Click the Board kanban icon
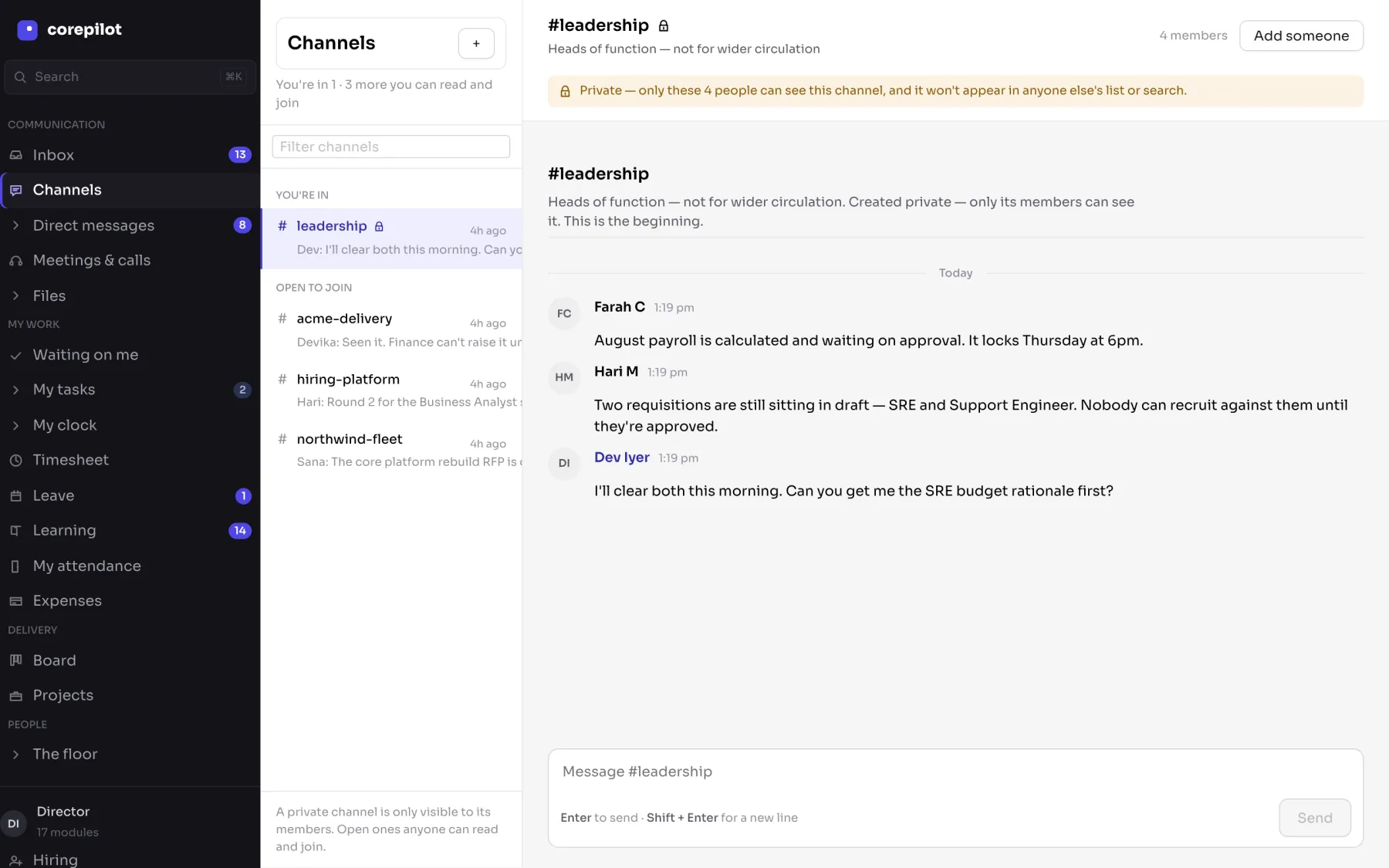Image resolution: width=1389 pixels, height=868 pixels. (15, 660)
